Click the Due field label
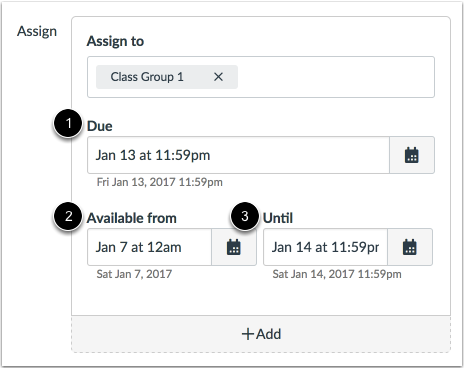The height and width of the screenshot is (368, 464). point(100,126)
